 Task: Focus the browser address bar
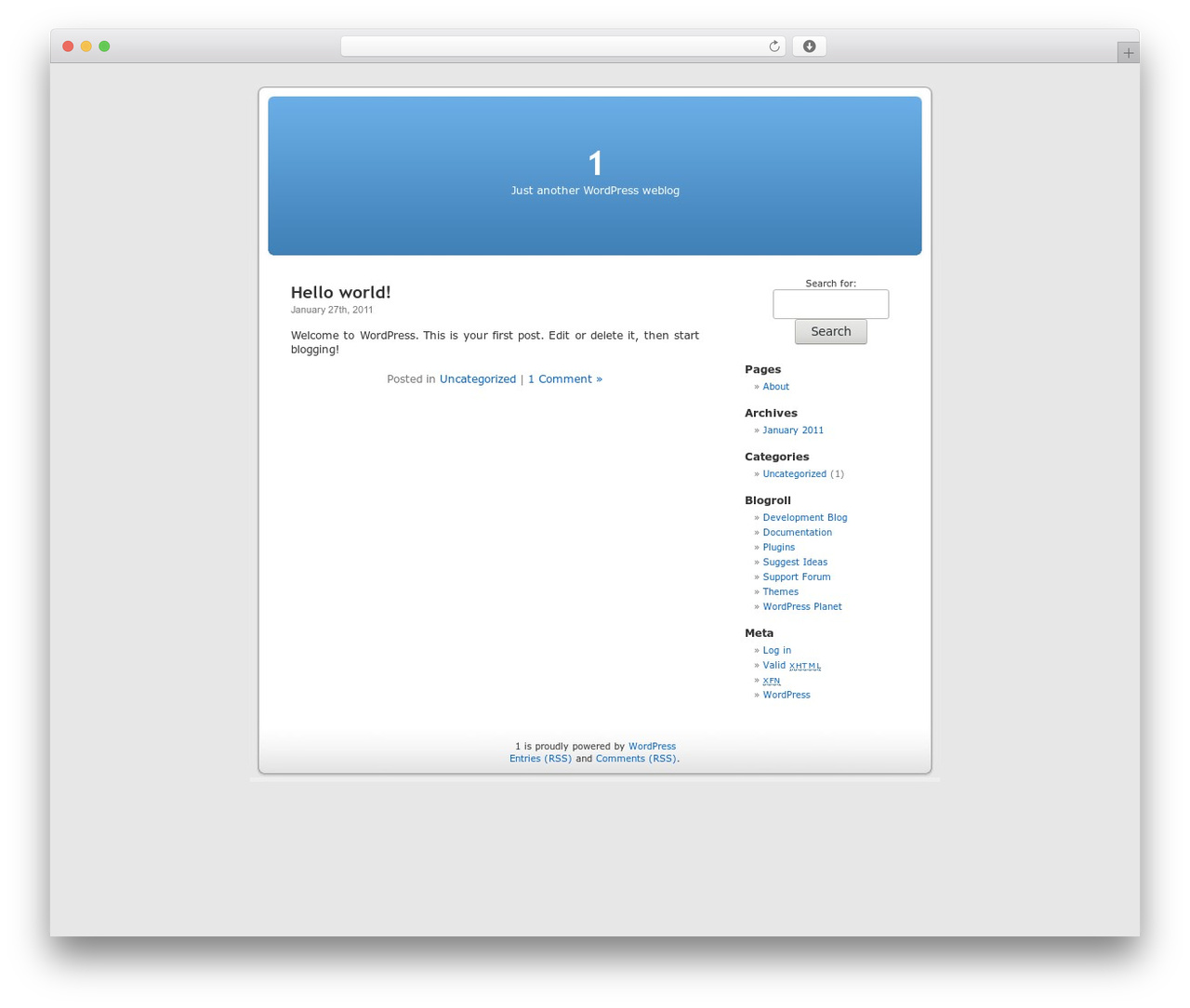pyautogui.click(x=562, y=46)
